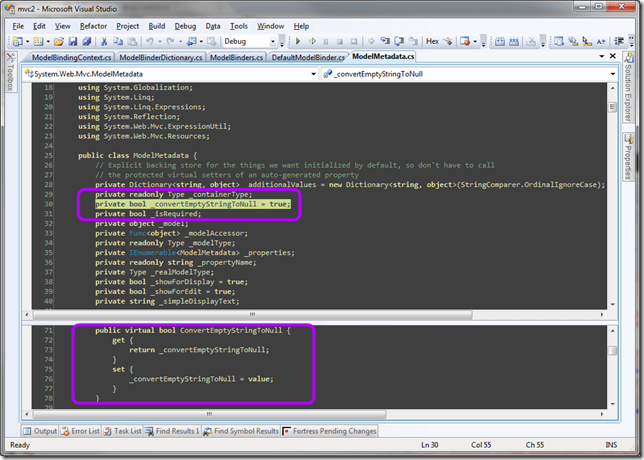Click the New Project toolbar icon
The height and width of the screenshot is (460, 644).
point(18,41)
